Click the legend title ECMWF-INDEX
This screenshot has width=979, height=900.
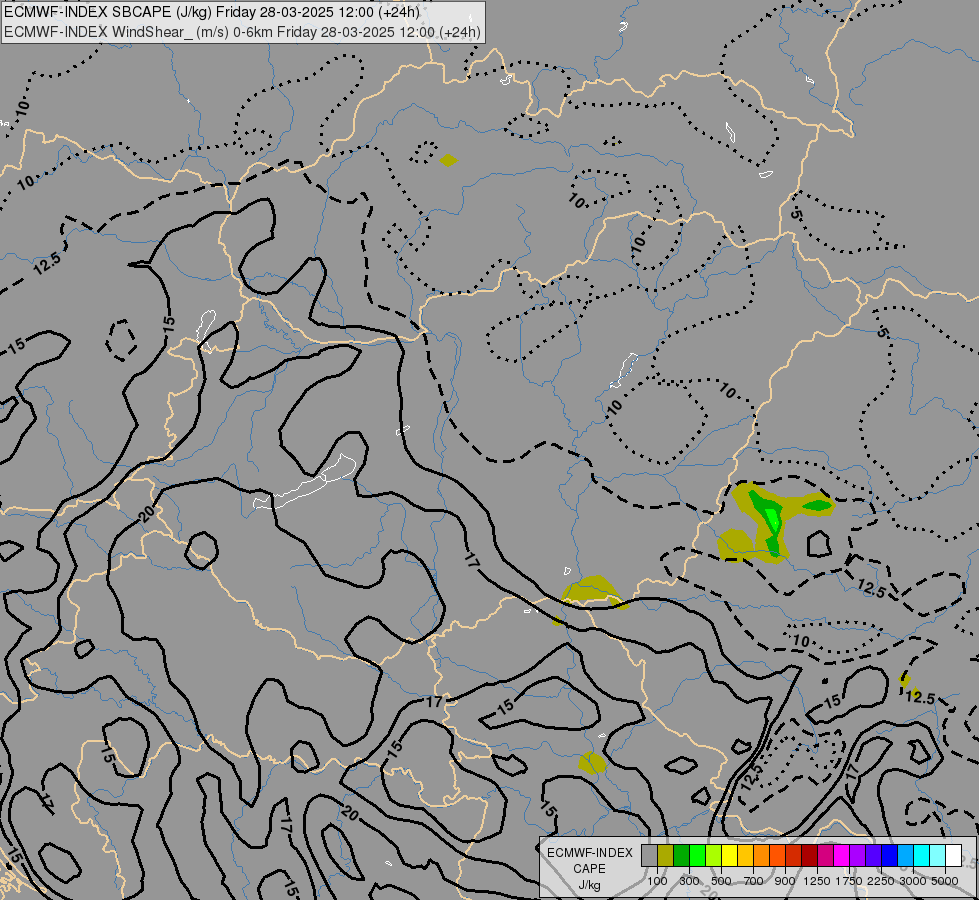coord(590,853)
